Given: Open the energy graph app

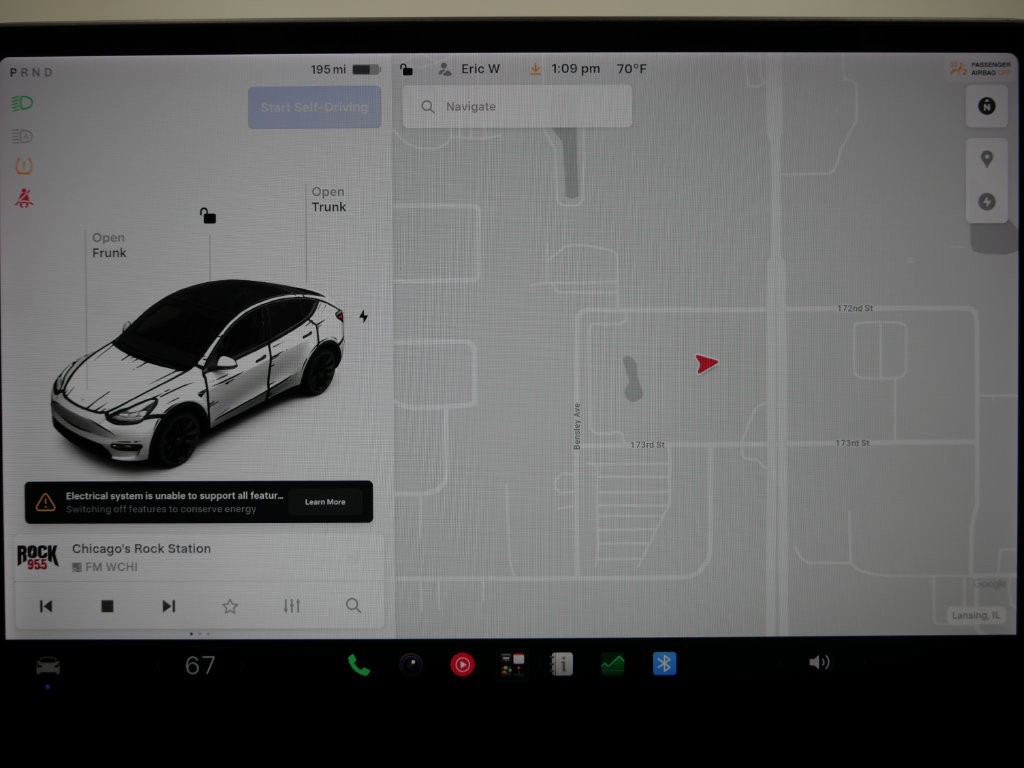Looking at the screenshot, I should (x=613, y=664).
